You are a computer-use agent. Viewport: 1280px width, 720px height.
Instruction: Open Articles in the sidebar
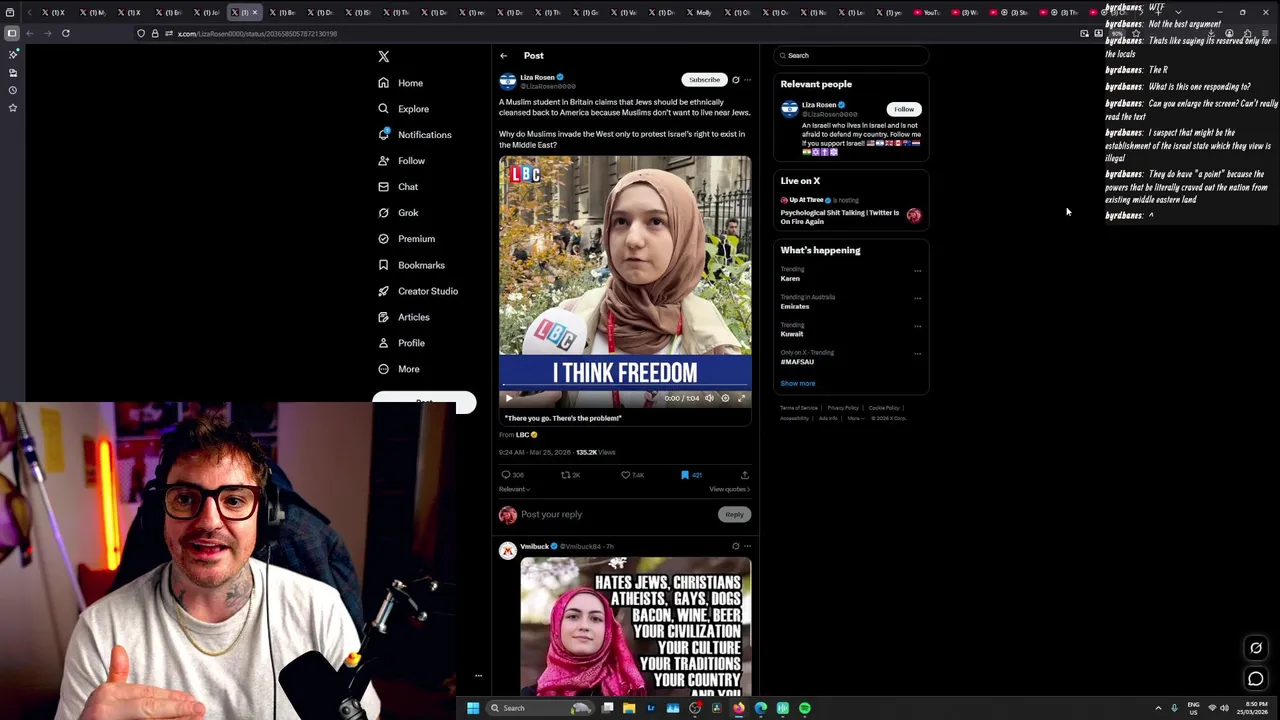click(x=404, y=317)
